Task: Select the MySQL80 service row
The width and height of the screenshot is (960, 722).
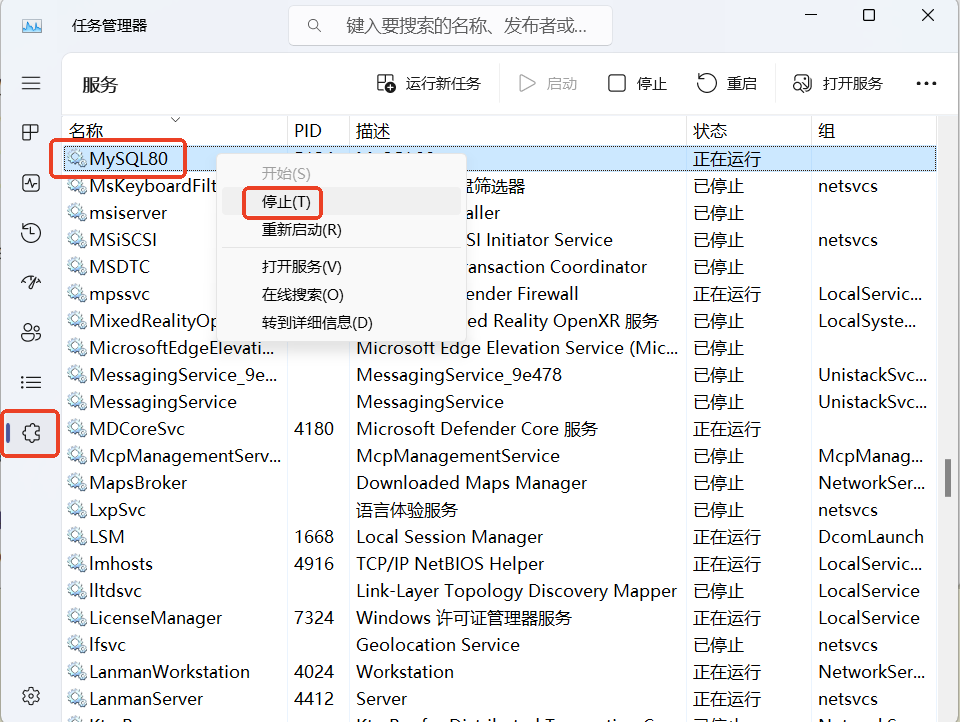Action: coord(500,159)
